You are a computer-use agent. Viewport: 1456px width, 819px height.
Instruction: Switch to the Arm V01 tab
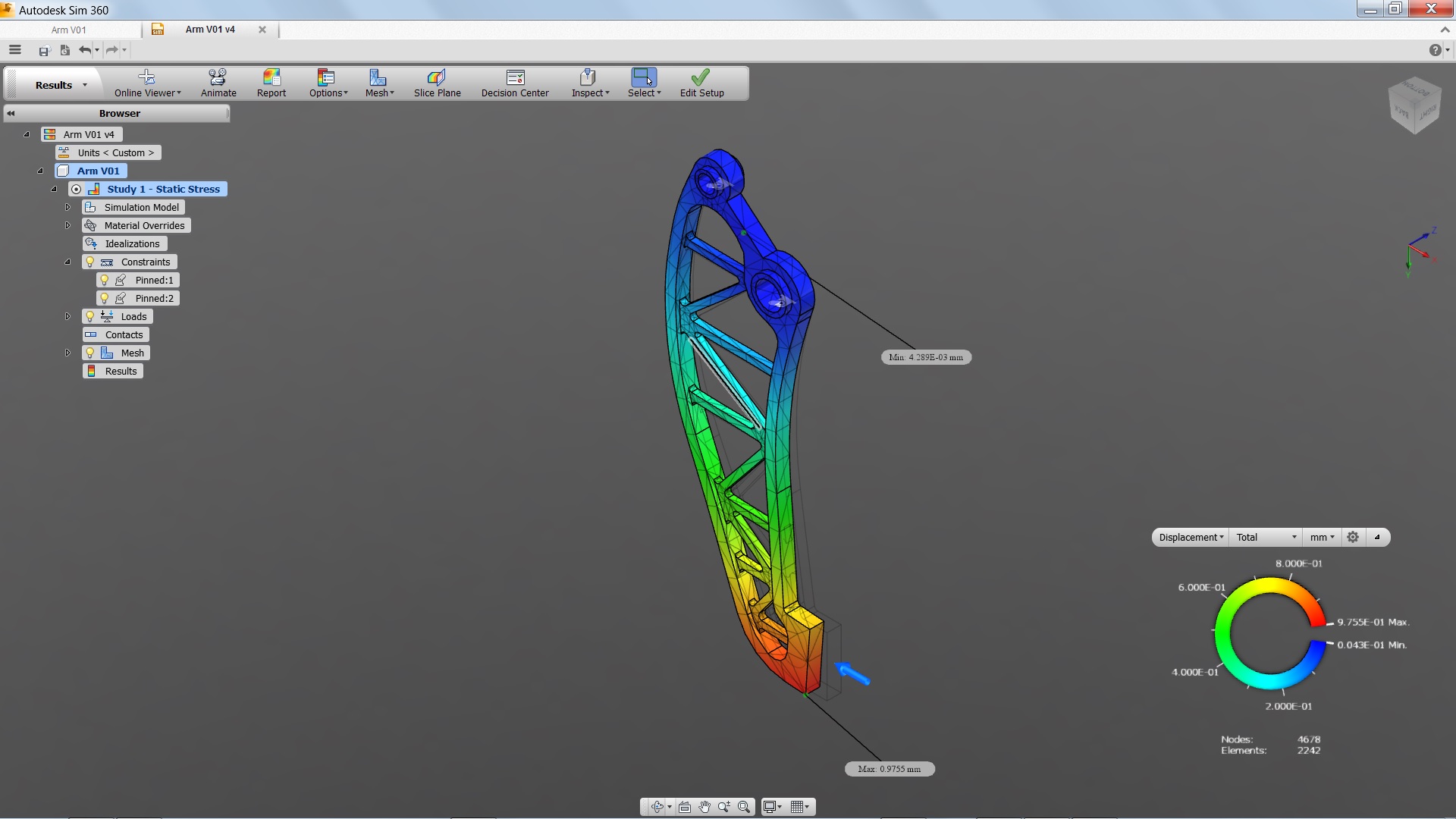tap(69, 30)
